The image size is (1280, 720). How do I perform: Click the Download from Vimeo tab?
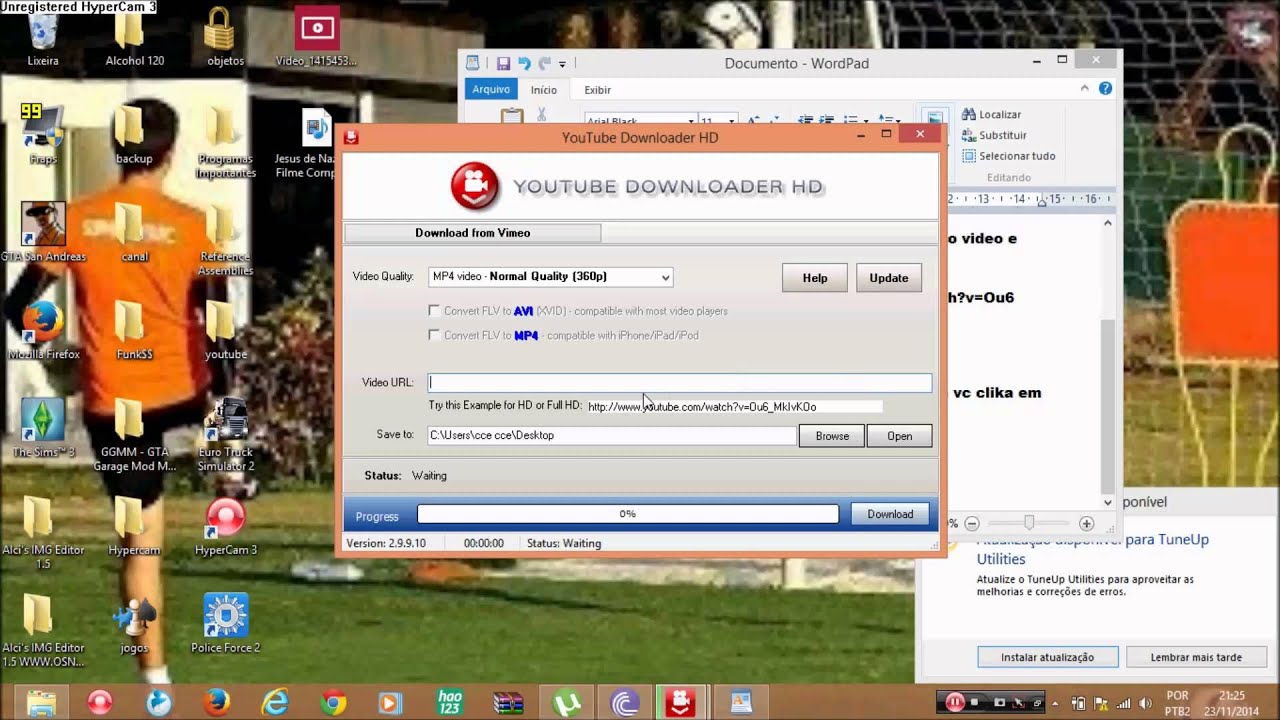coord(473,233)
